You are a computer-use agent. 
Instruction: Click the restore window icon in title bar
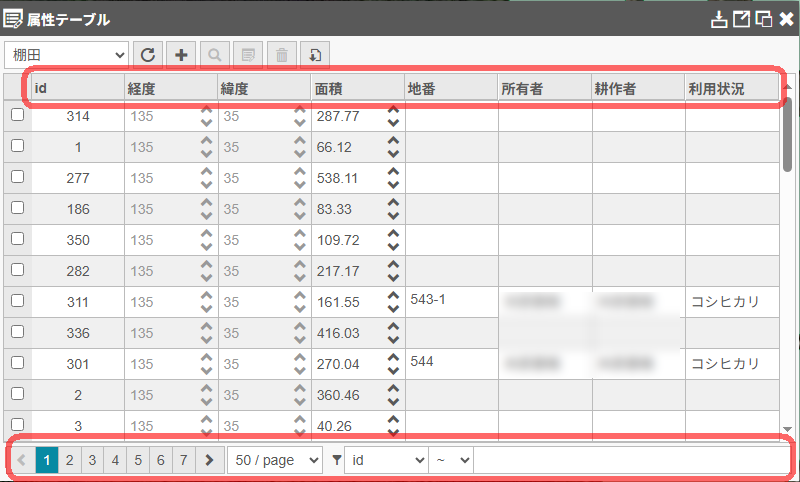point(764,19)
